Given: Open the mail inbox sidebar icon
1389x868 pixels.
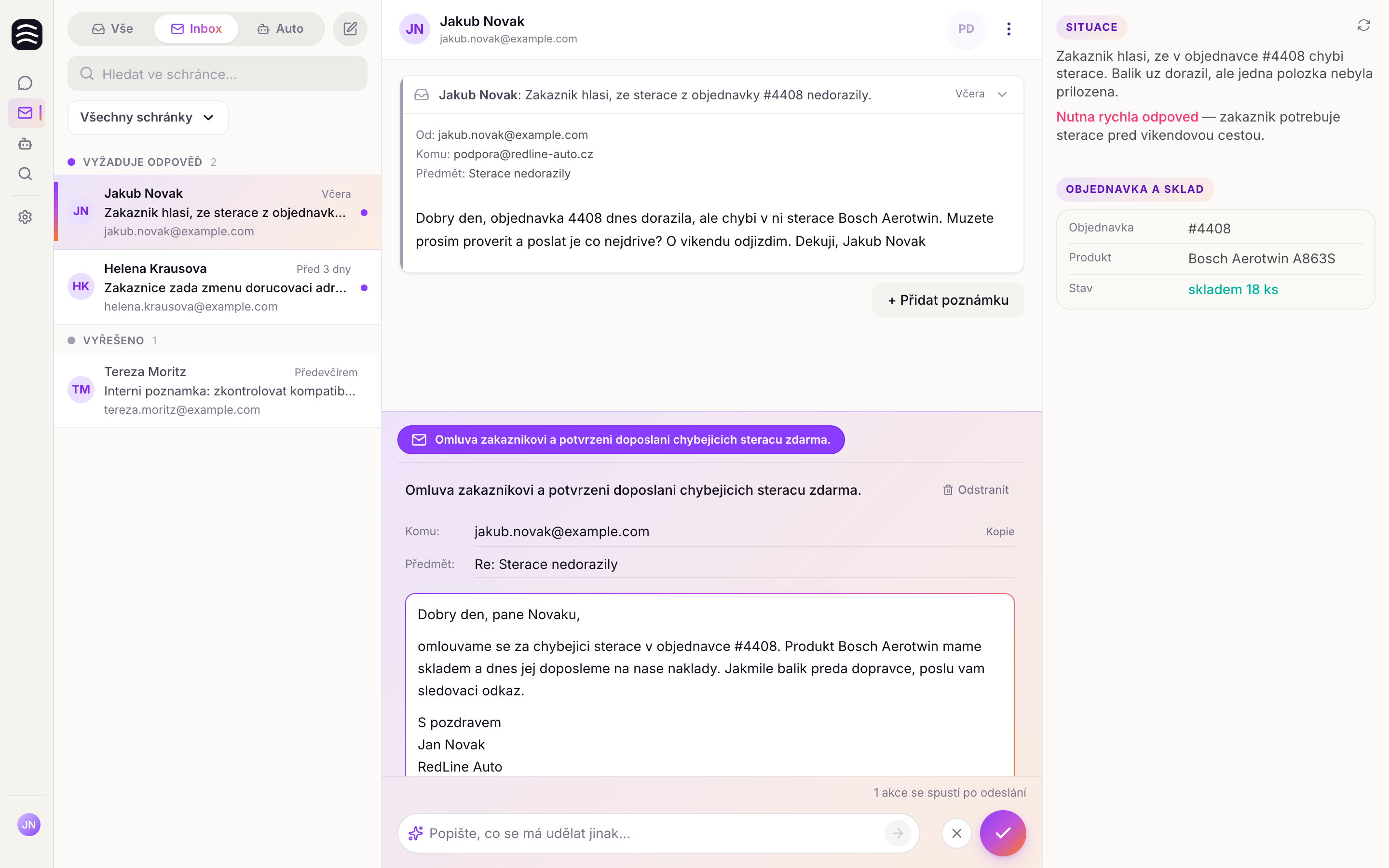Looking at the screenshot, I should [25, 113].
